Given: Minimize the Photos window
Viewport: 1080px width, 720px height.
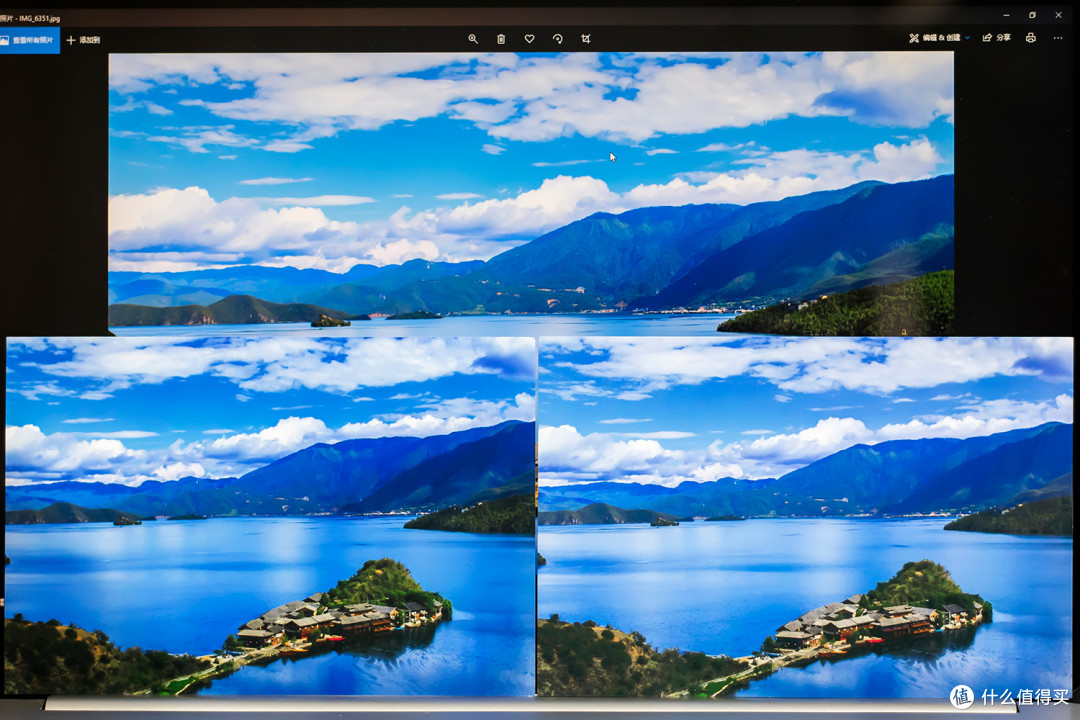Looking at the screenshot, I should 1006,14.
